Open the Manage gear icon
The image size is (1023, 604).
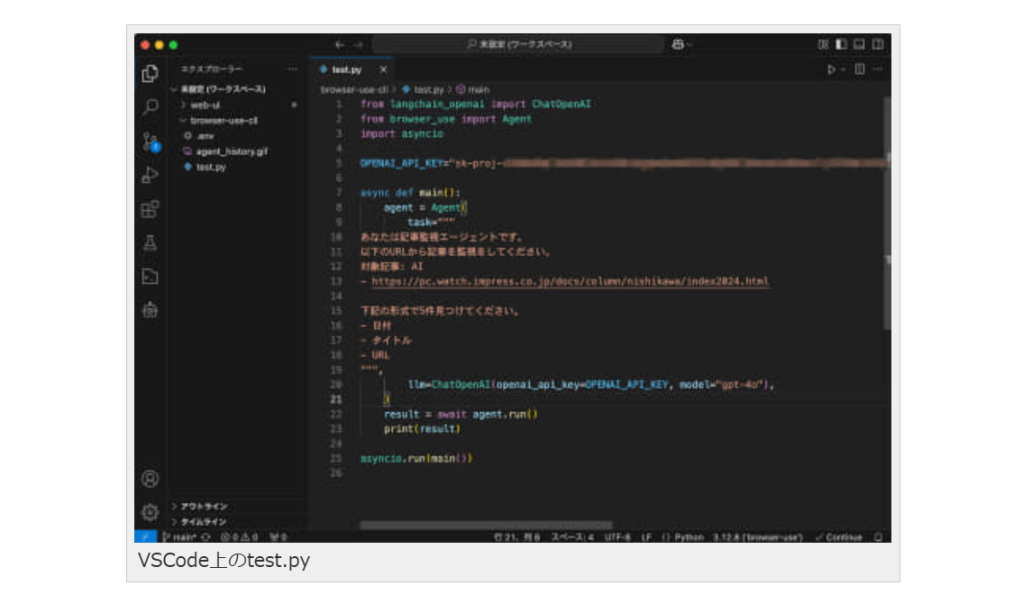click(x=150, y=512)
